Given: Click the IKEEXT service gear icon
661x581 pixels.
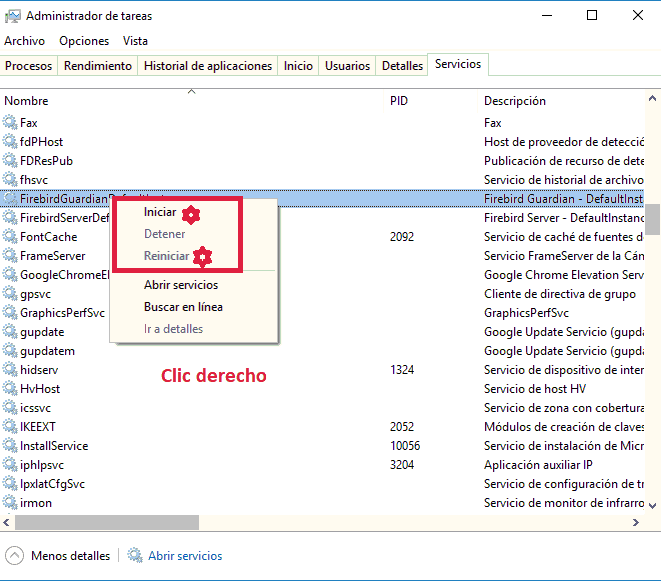Looking at the screenshot, I should (x=10, y=427).
